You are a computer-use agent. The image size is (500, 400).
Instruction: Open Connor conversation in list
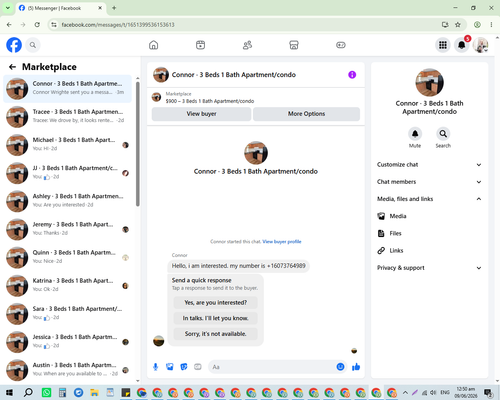click(x=67, y=89)
